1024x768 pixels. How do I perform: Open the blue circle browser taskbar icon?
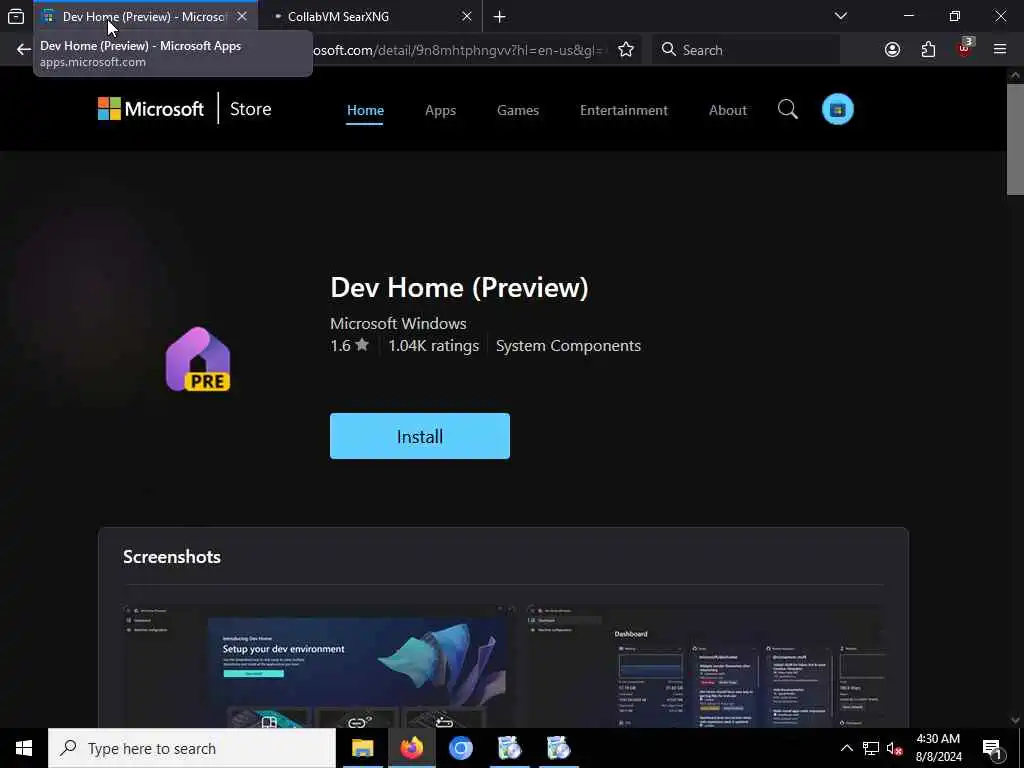(x=460, y=748)
